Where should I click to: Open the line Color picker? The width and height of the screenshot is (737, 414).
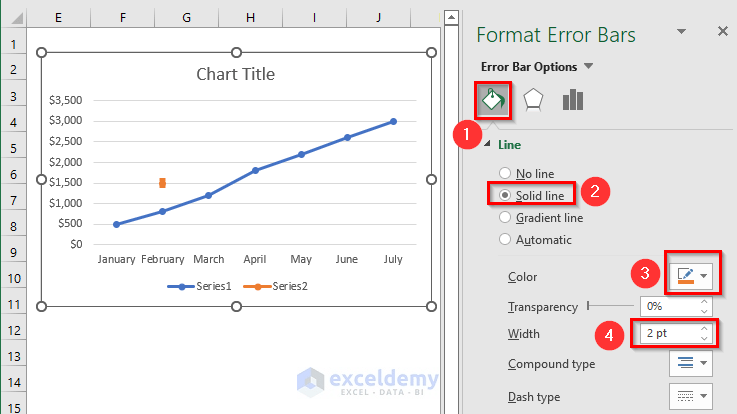click(x=691, y=276)
